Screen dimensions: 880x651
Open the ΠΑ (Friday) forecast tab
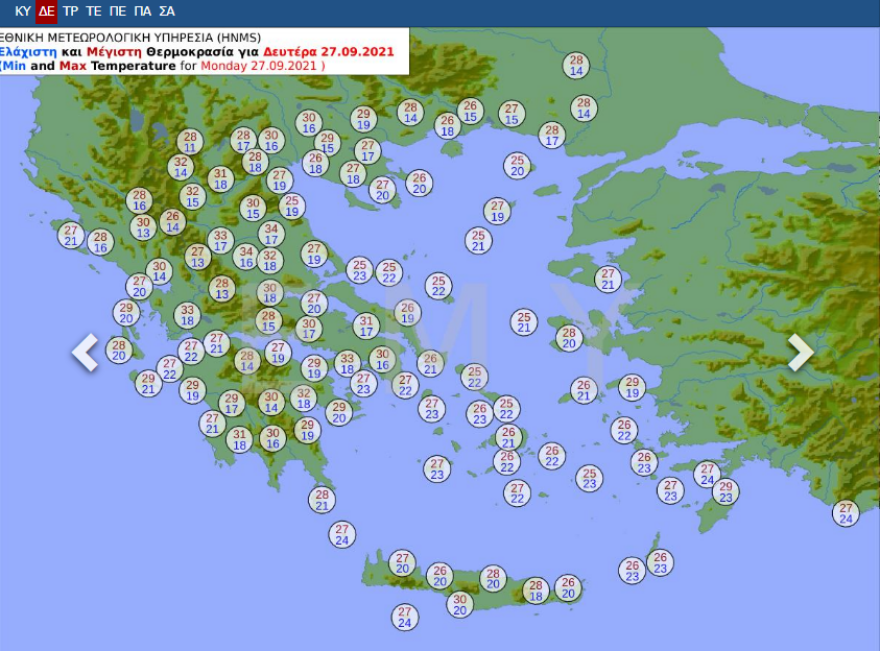click(142, 12)
